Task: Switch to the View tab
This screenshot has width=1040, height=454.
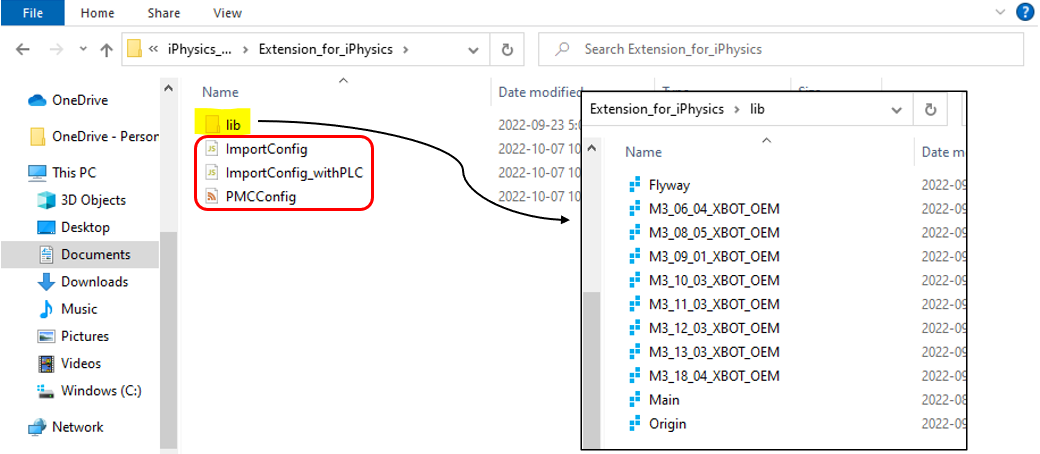Action: [227, 13]
